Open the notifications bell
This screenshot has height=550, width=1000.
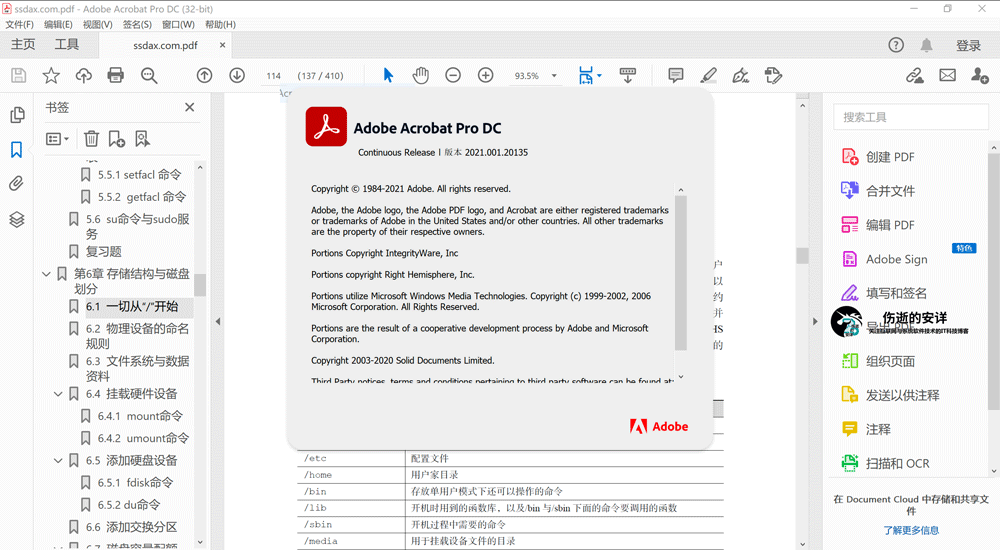click(926, 45)
